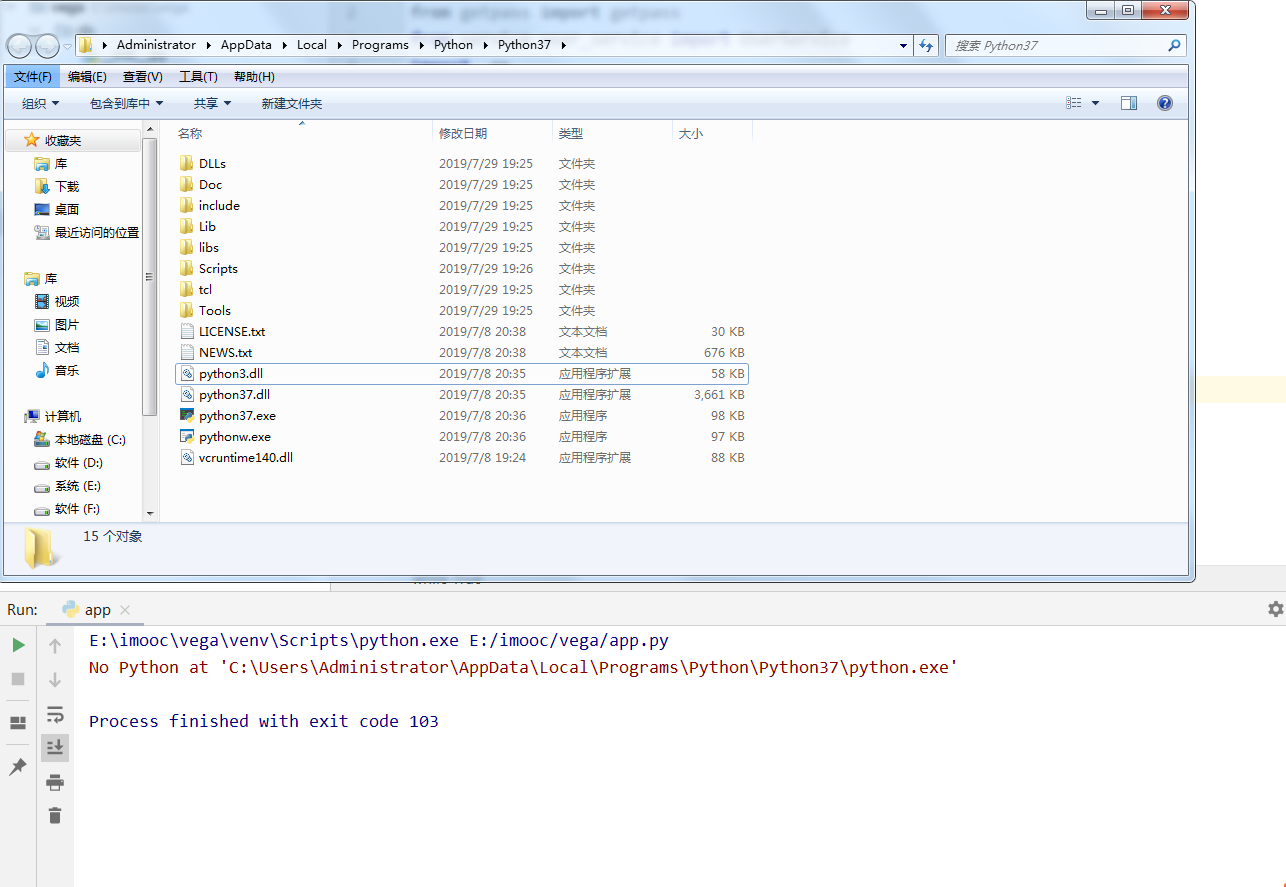1286x887 pixels.
Task: Open the 组织 dropdown
Action: [x=41, y=104]
